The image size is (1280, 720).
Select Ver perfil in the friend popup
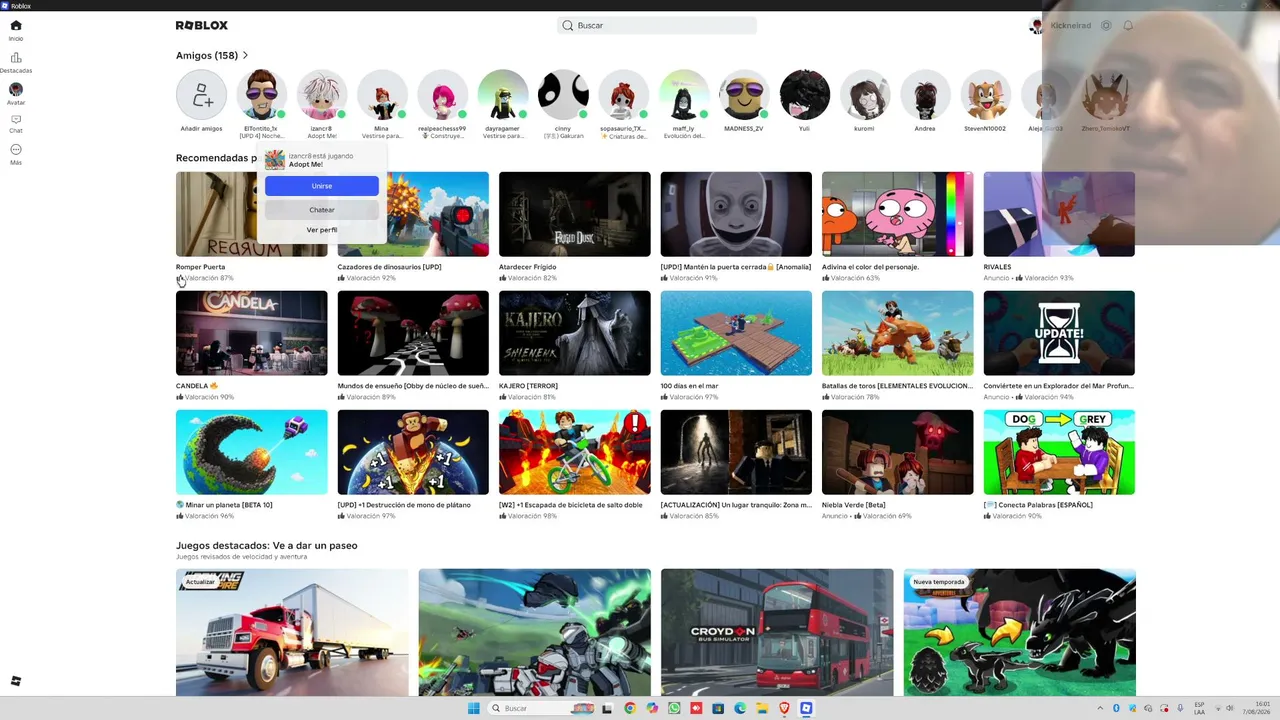[x=322, y=230]
